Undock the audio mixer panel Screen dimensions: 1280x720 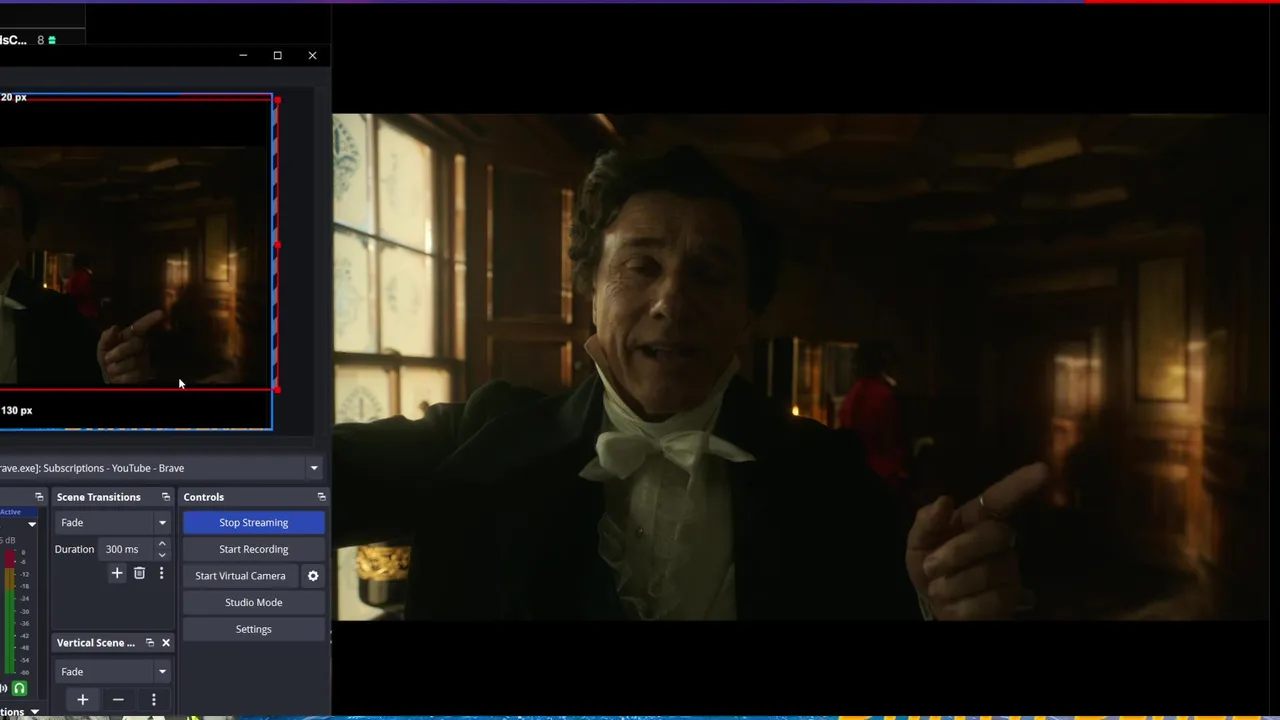[39, 497]
